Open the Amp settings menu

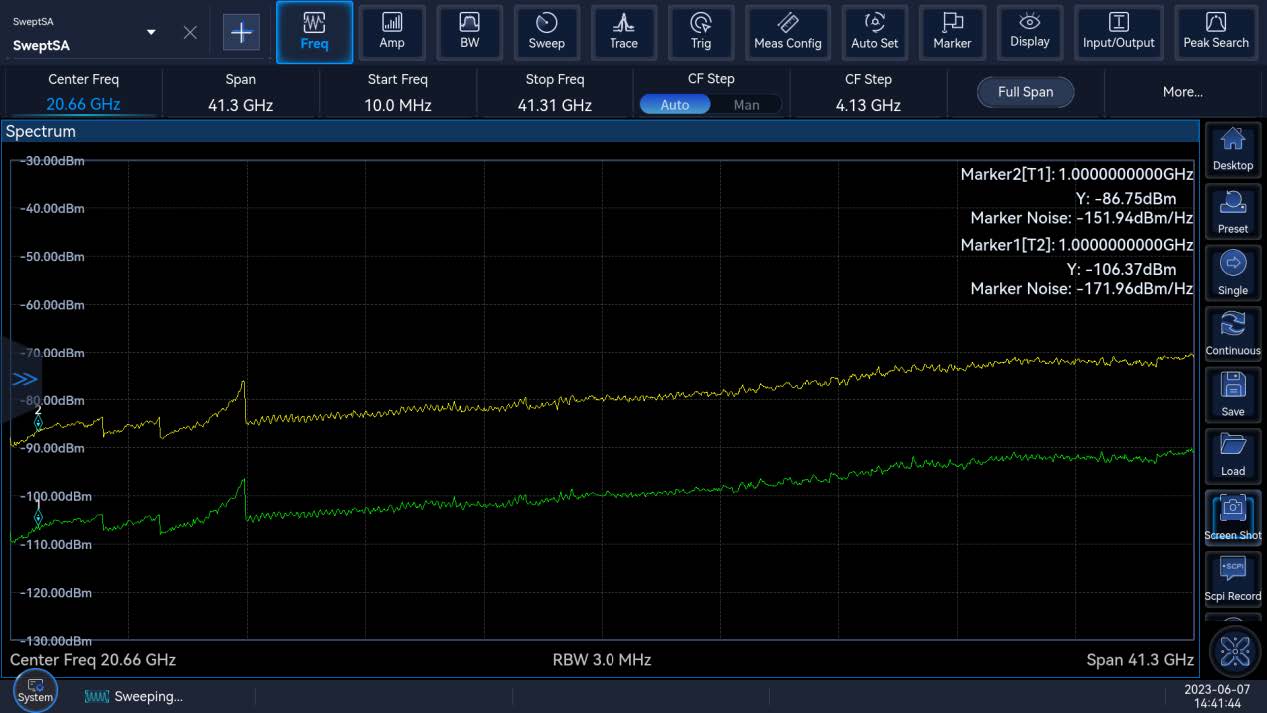tap(392, 32)
